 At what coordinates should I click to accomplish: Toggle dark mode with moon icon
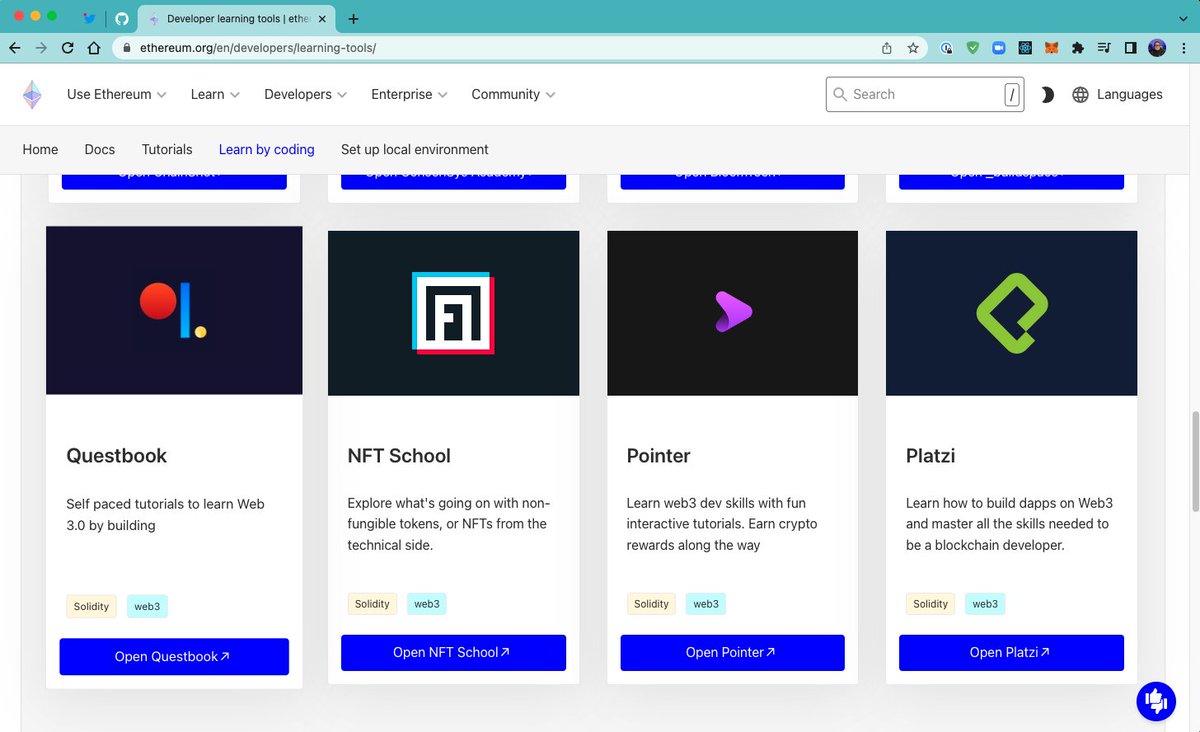(x=1047, y=95)
